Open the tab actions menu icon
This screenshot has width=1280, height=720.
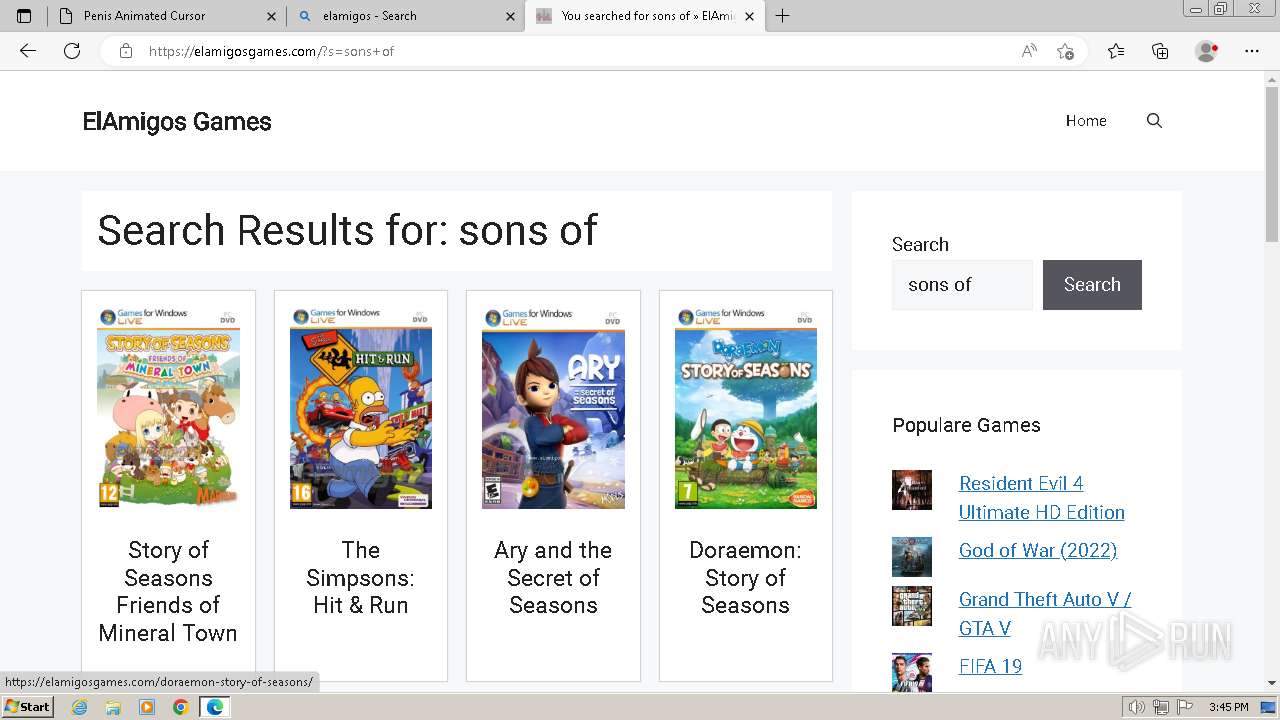point(24,16)
